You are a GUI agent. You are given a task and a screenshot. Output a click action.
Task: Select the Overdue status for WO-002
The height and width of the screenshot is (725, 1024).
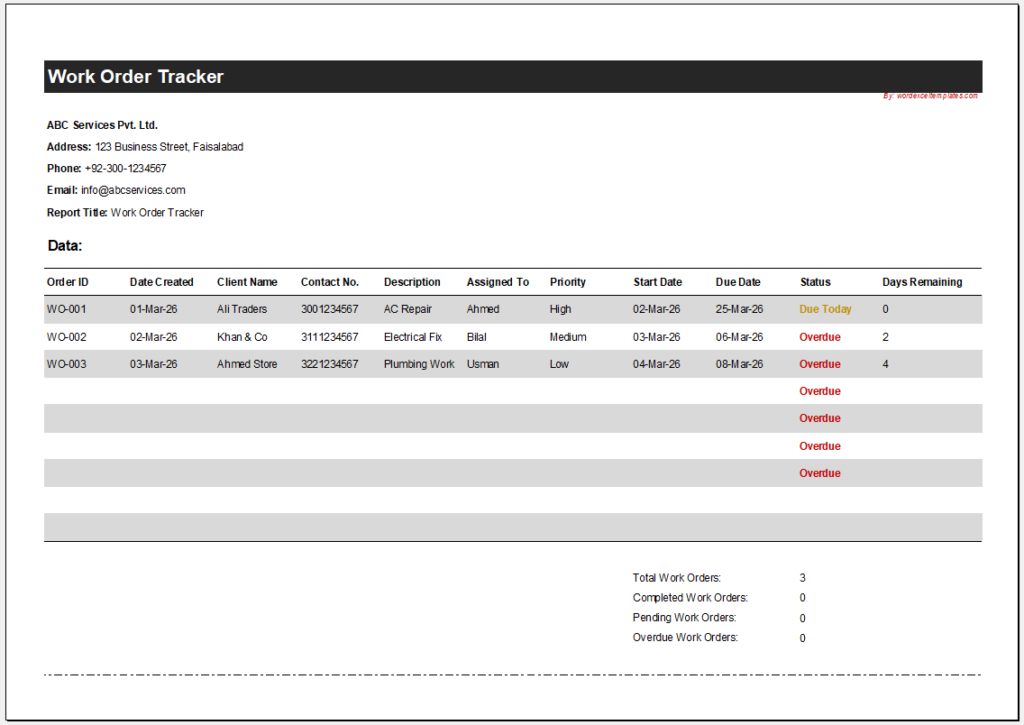point(820,337)
